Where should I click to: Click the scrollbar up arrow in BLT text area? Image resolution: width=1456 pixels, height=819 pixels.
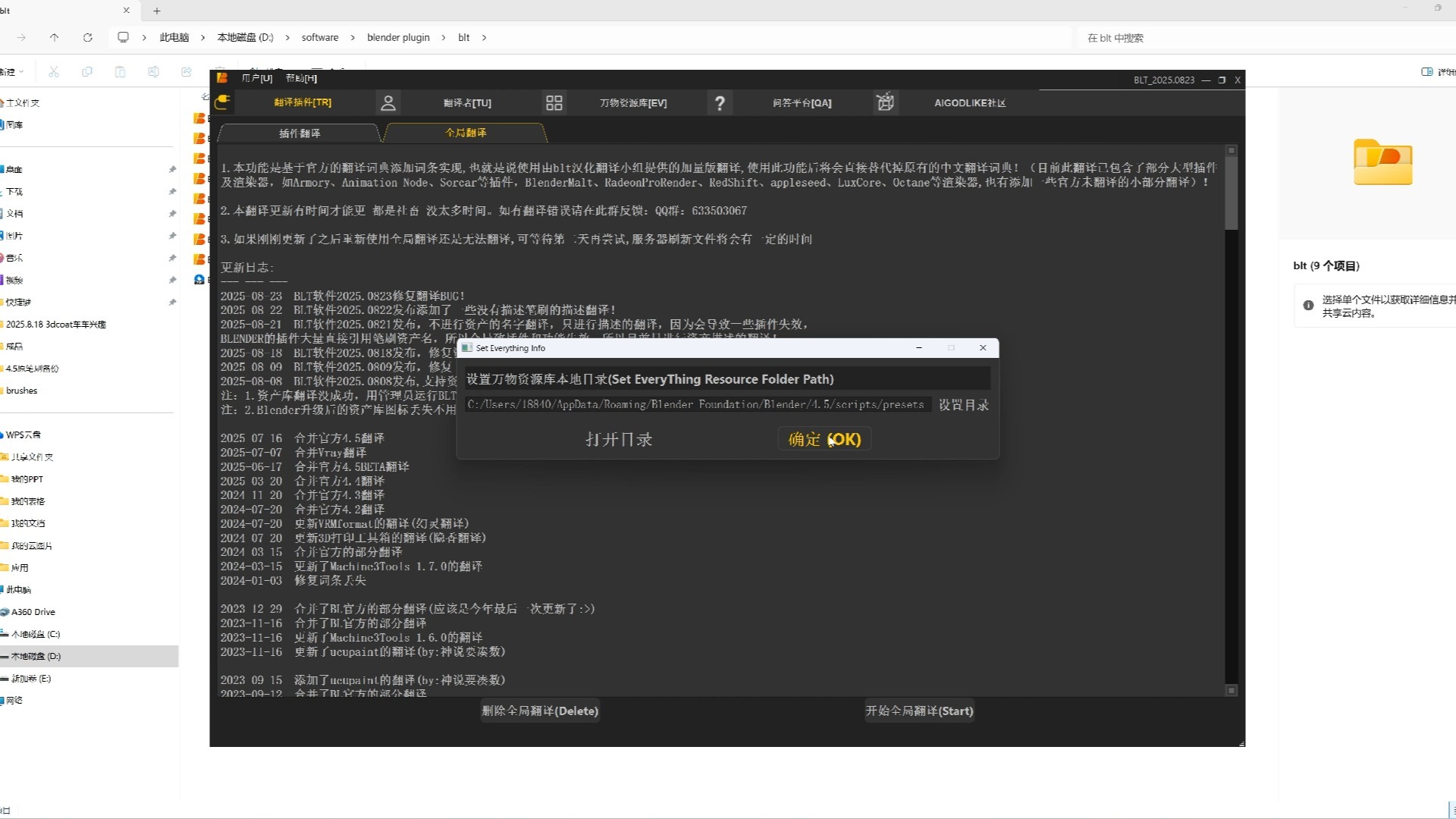[x=1232, y=150]
